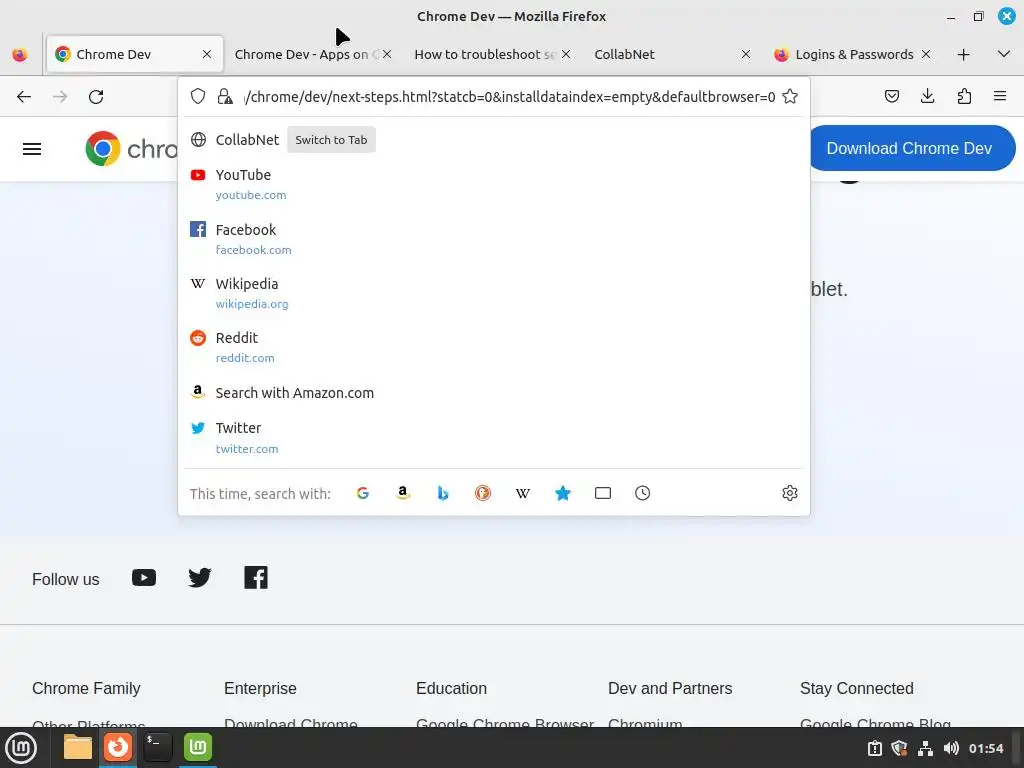Click inside the URL address field

(509, 97)
